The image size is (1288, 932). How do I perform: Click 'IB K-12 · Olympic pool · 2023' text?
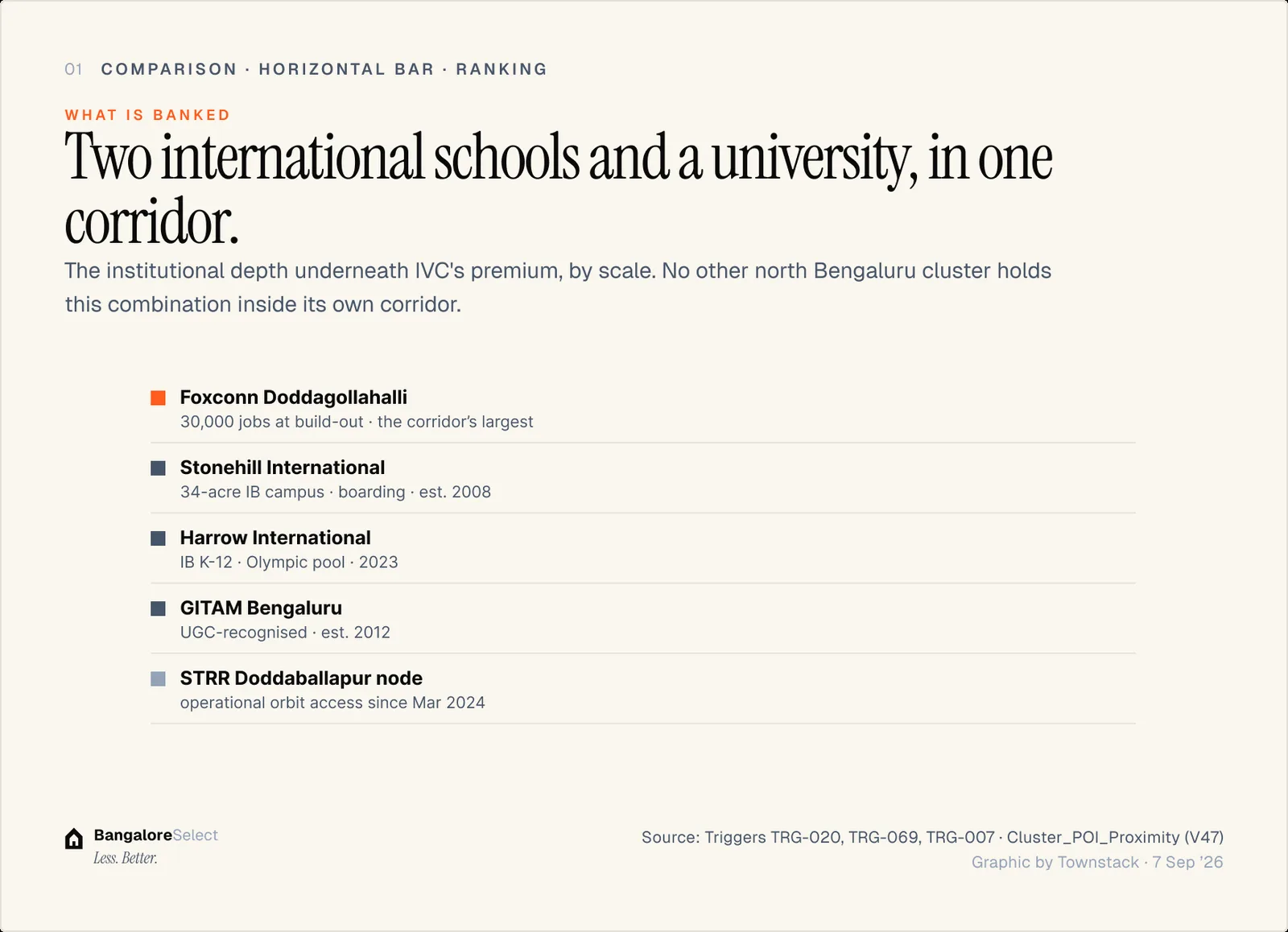289,562
